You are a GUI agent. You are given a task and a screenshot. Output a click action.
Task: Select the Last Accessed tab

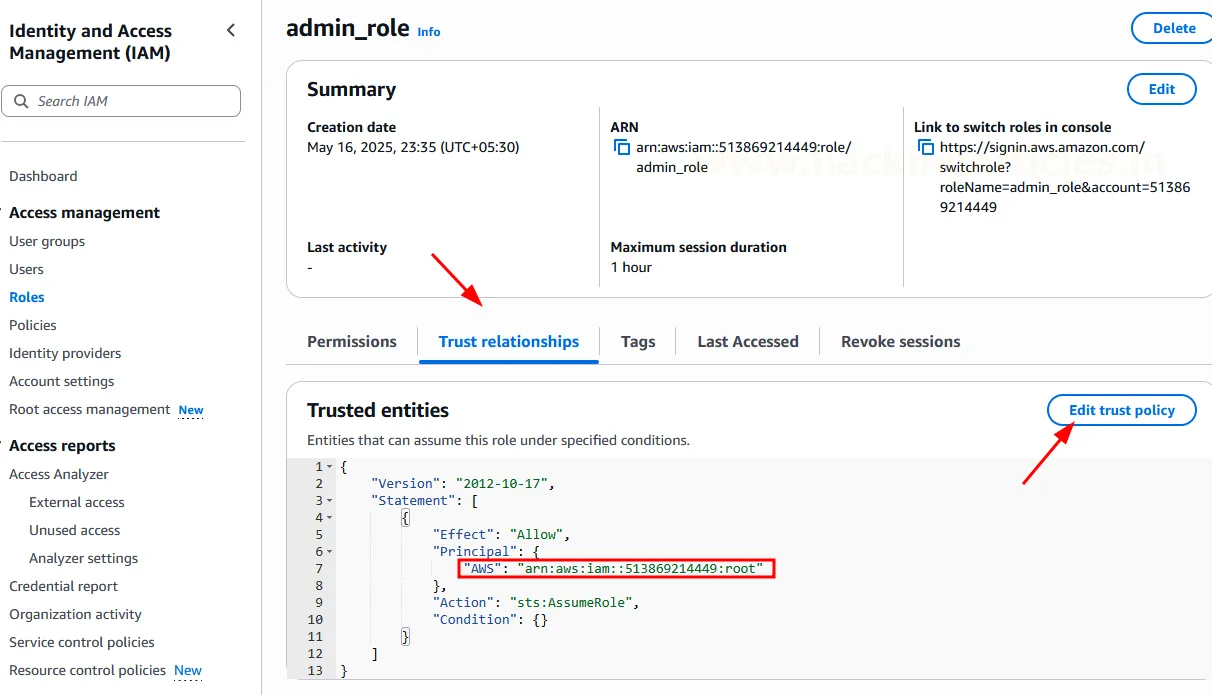[x=748, y=342]
